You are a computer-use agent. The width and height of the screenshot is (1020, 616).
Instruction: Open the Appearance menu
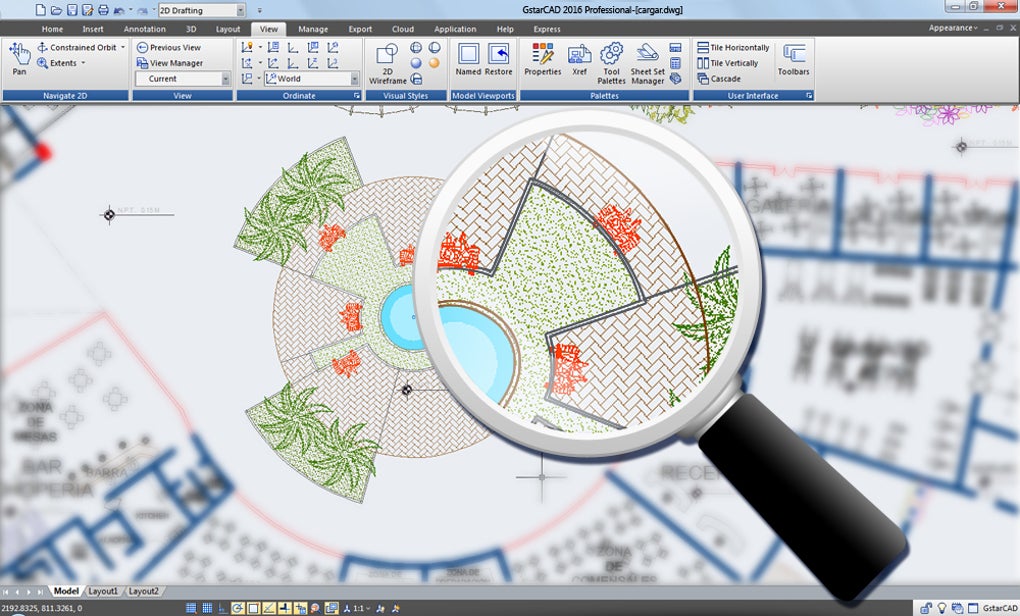(952, 28)
